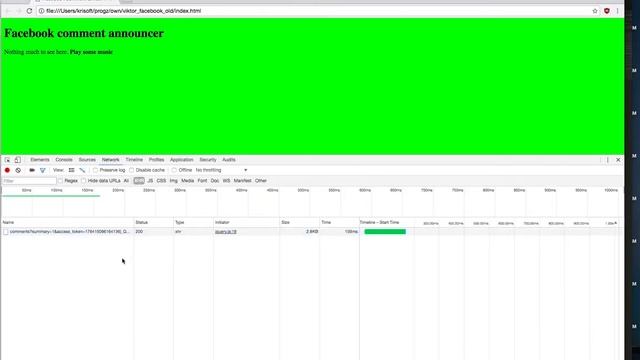Viewport: 640px width, 360px height.
Task: Go to the Application tab
Action: (181, 160)
